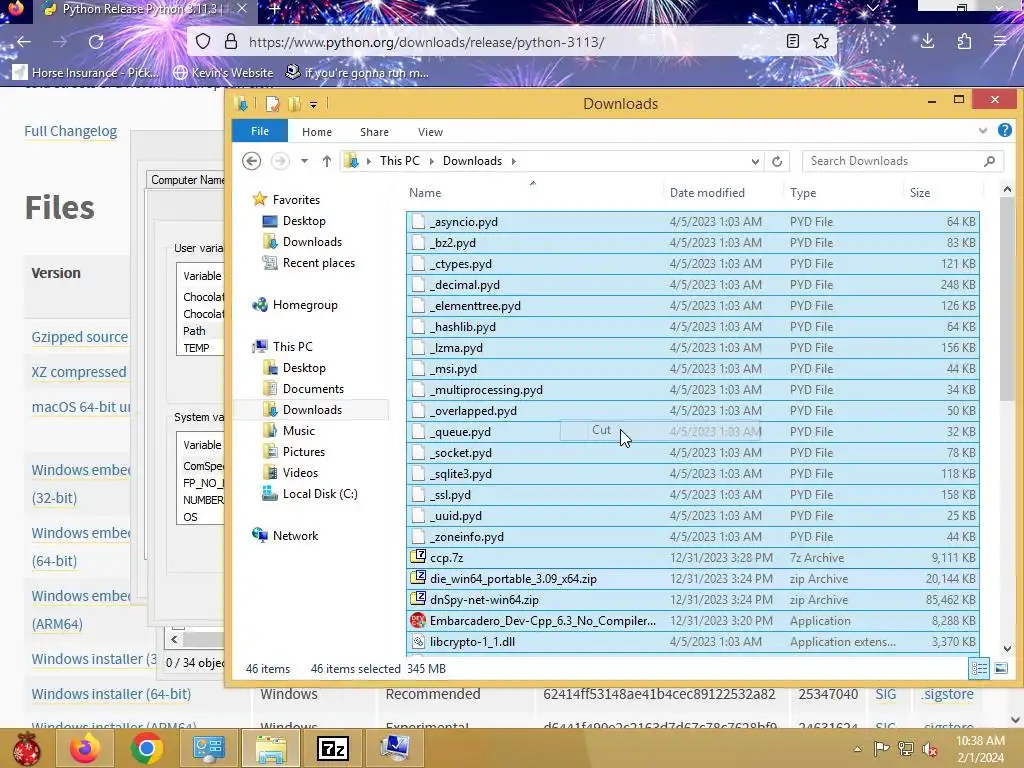Screen dimensions: 1024x768
Task: Open the View ribbon tab
Action: [430, 132]
